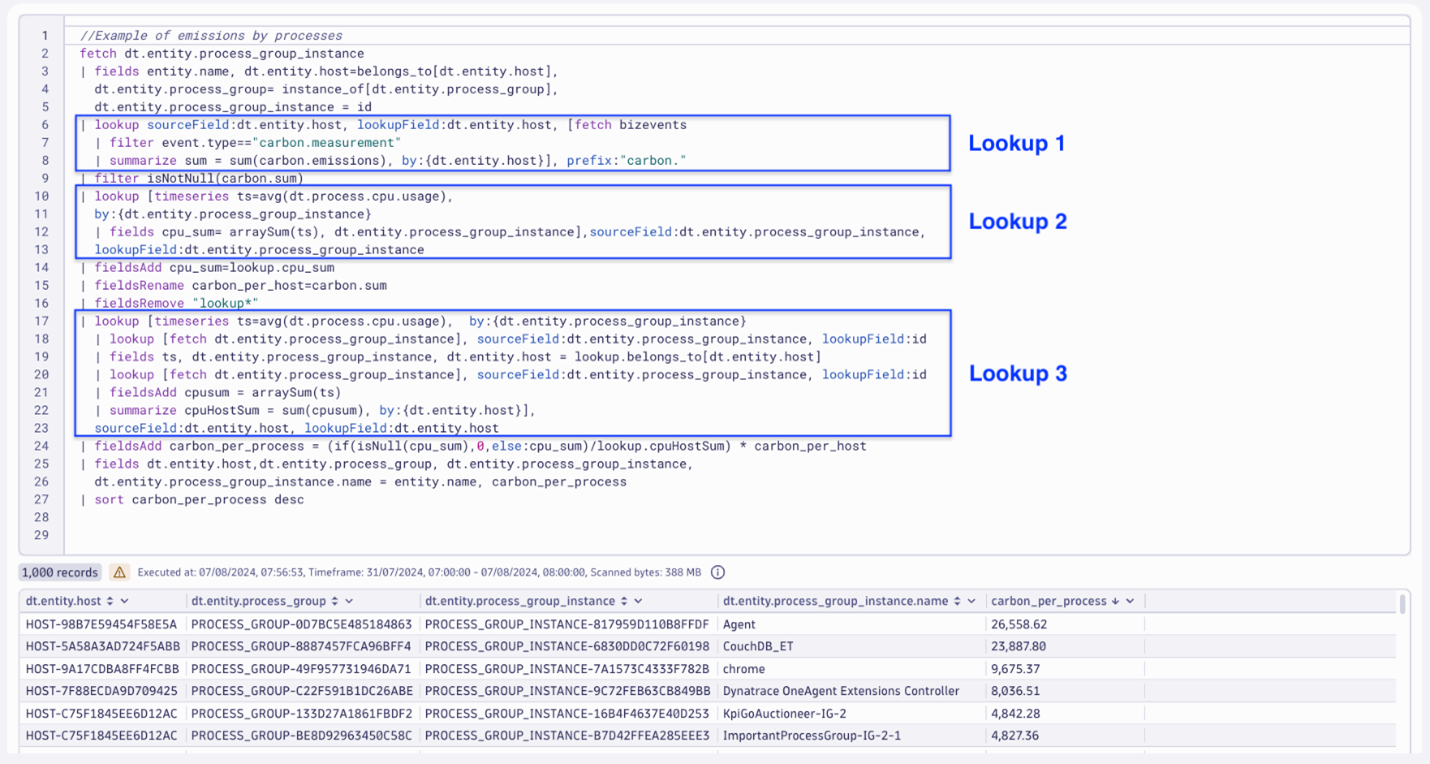Image resolution: width=1430 pixels, height=764 pixels.
Task: Click the sort icon on dt.entity.process_group_instance header
Action: [625, 600]
